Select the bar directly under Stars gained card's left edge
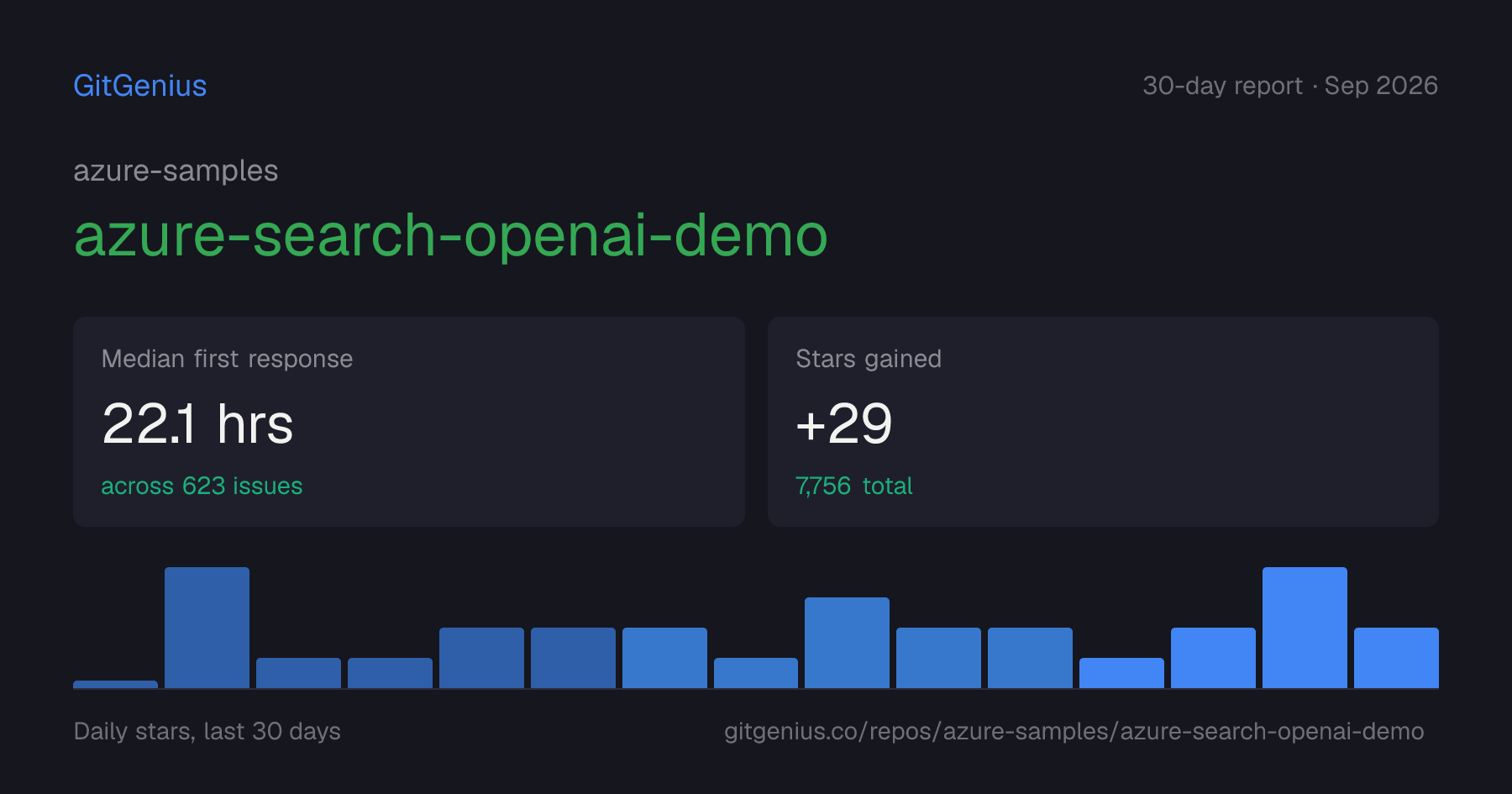The width and height of the screenshot is (1512, 794). pos(755,673)
